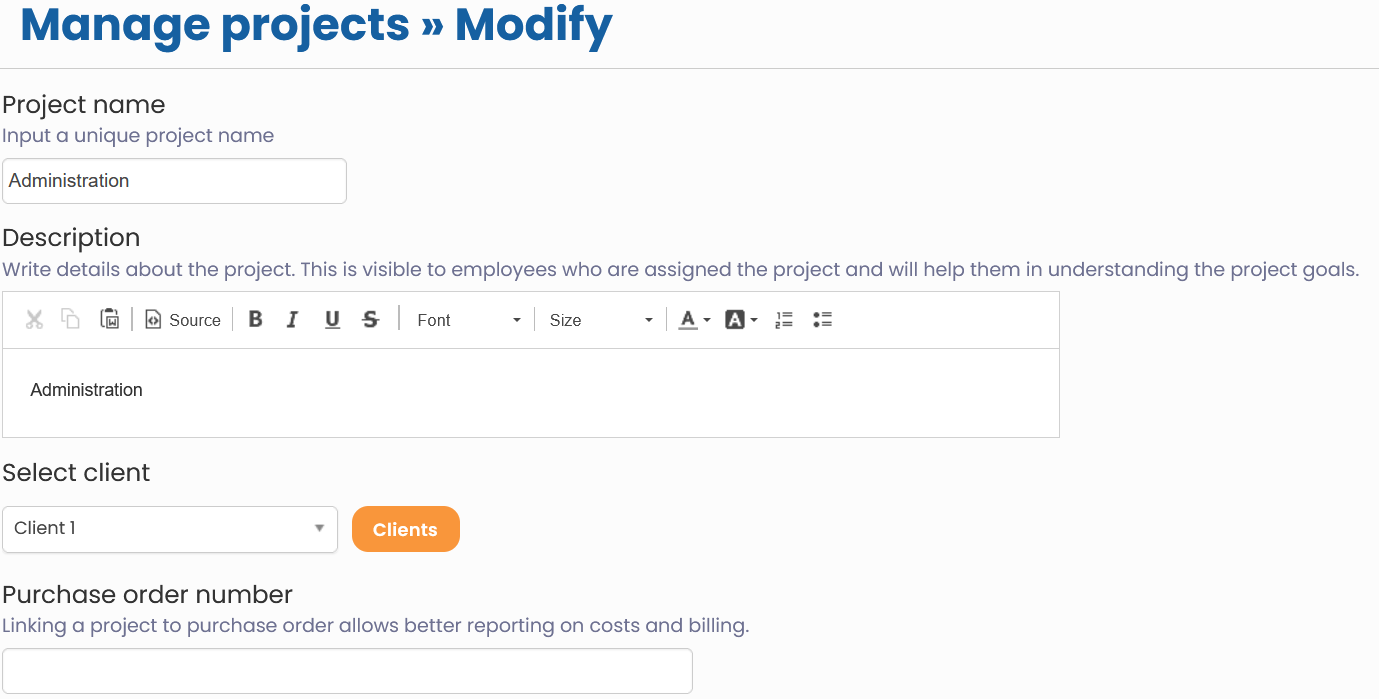Open the text color picker
This screenshot has height=699, width=1379.
(694, 320)
